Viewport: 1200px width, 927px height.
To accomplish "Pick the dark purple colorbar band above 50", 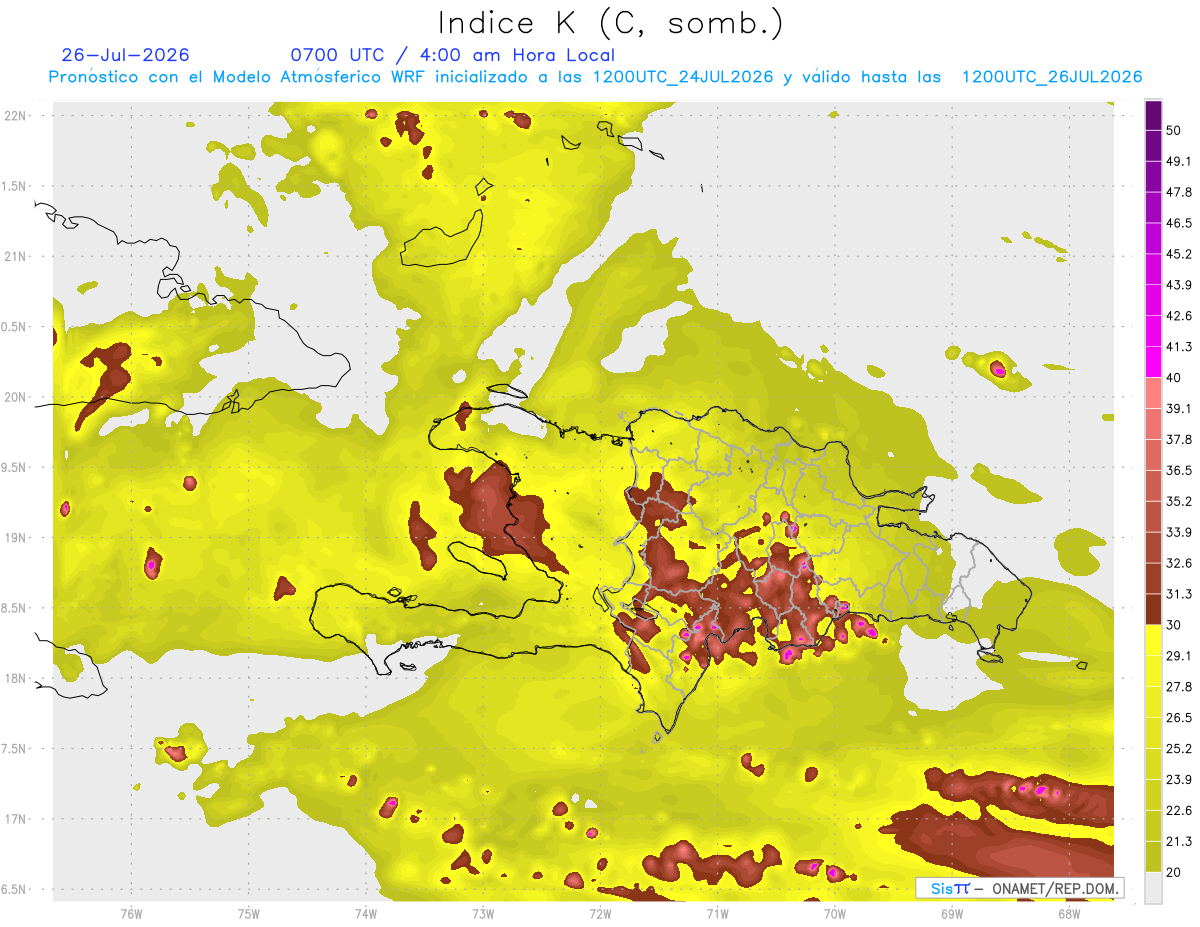I will (x=1153, y=115).
